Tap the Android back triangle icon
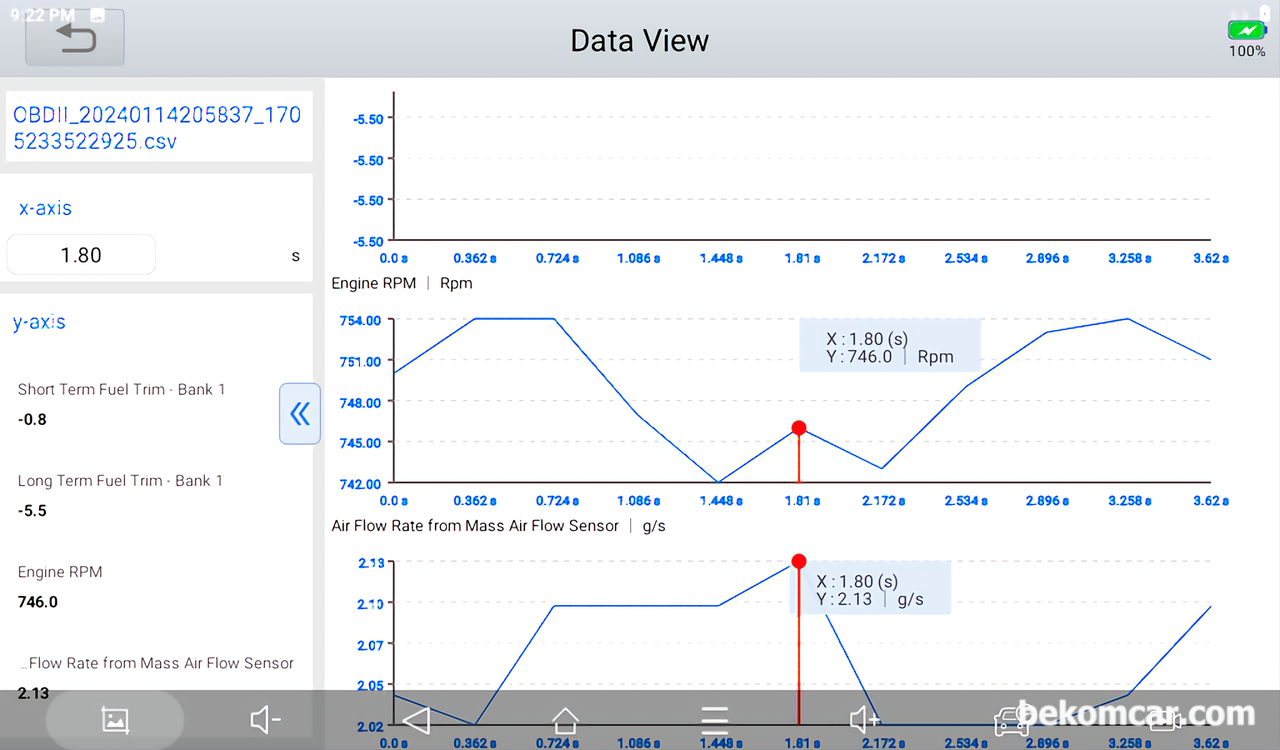1280x750 pixels. (x=415, y=719)
